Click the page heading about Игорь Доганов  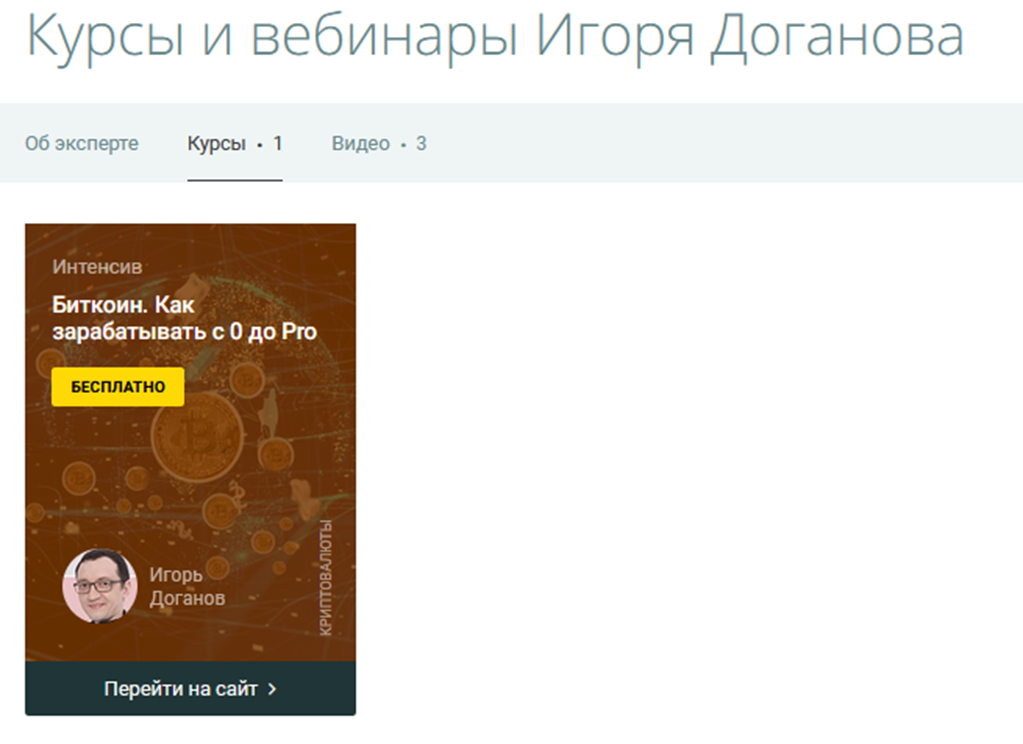pyautogui.click(x=494, y=37)
